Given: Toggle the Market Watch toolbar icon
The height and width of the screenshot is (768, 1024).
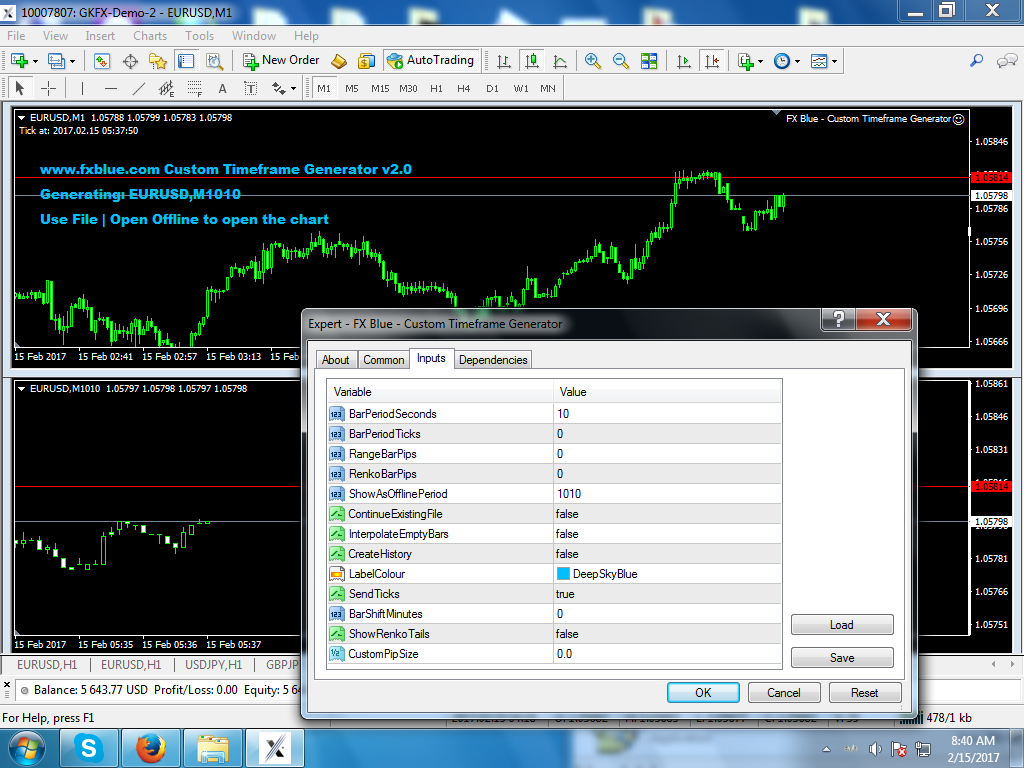Looking at the screenshot, I should 102,61.
